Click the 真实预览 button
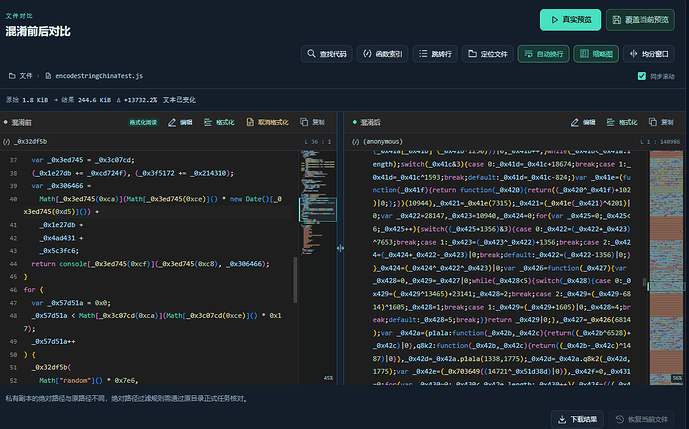689x429 pixels. tap(570, 20)
